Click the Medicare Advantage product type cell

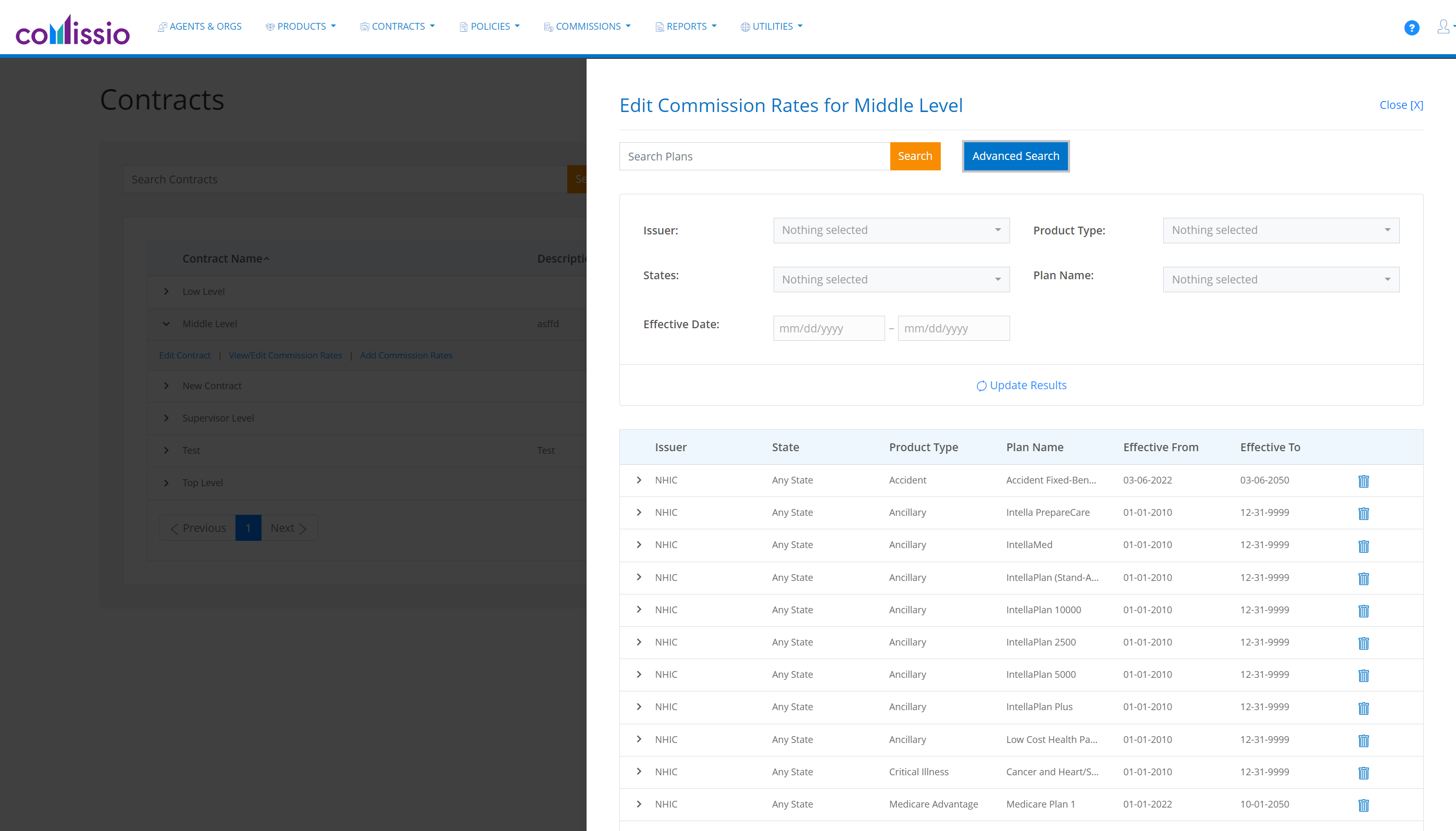point(933,803)
